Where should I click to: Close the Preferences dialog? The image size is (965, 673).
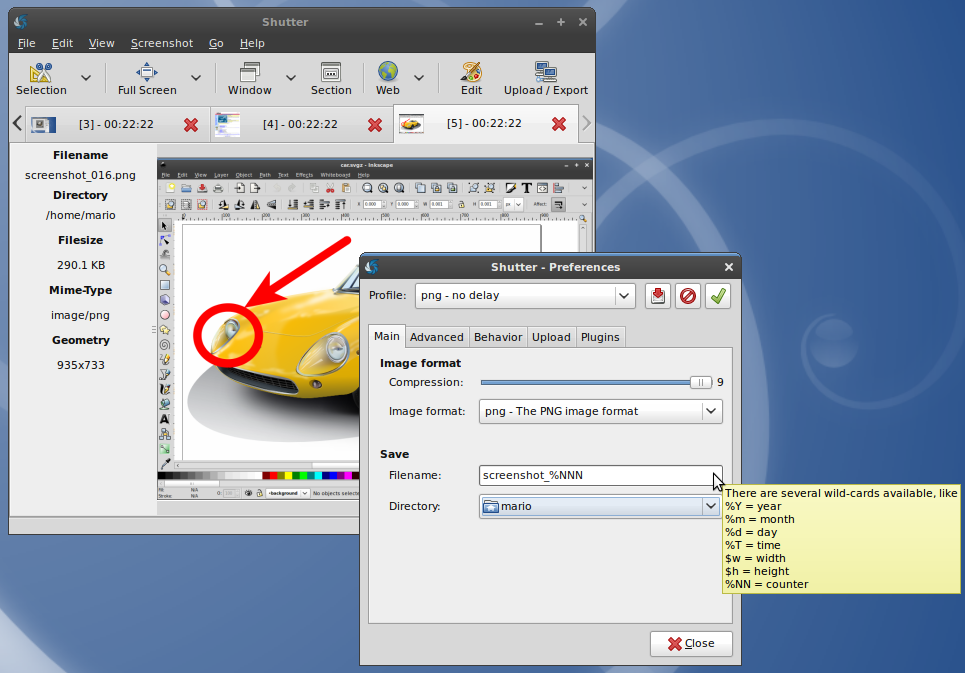pyautogui.click(x=691, y=643)
